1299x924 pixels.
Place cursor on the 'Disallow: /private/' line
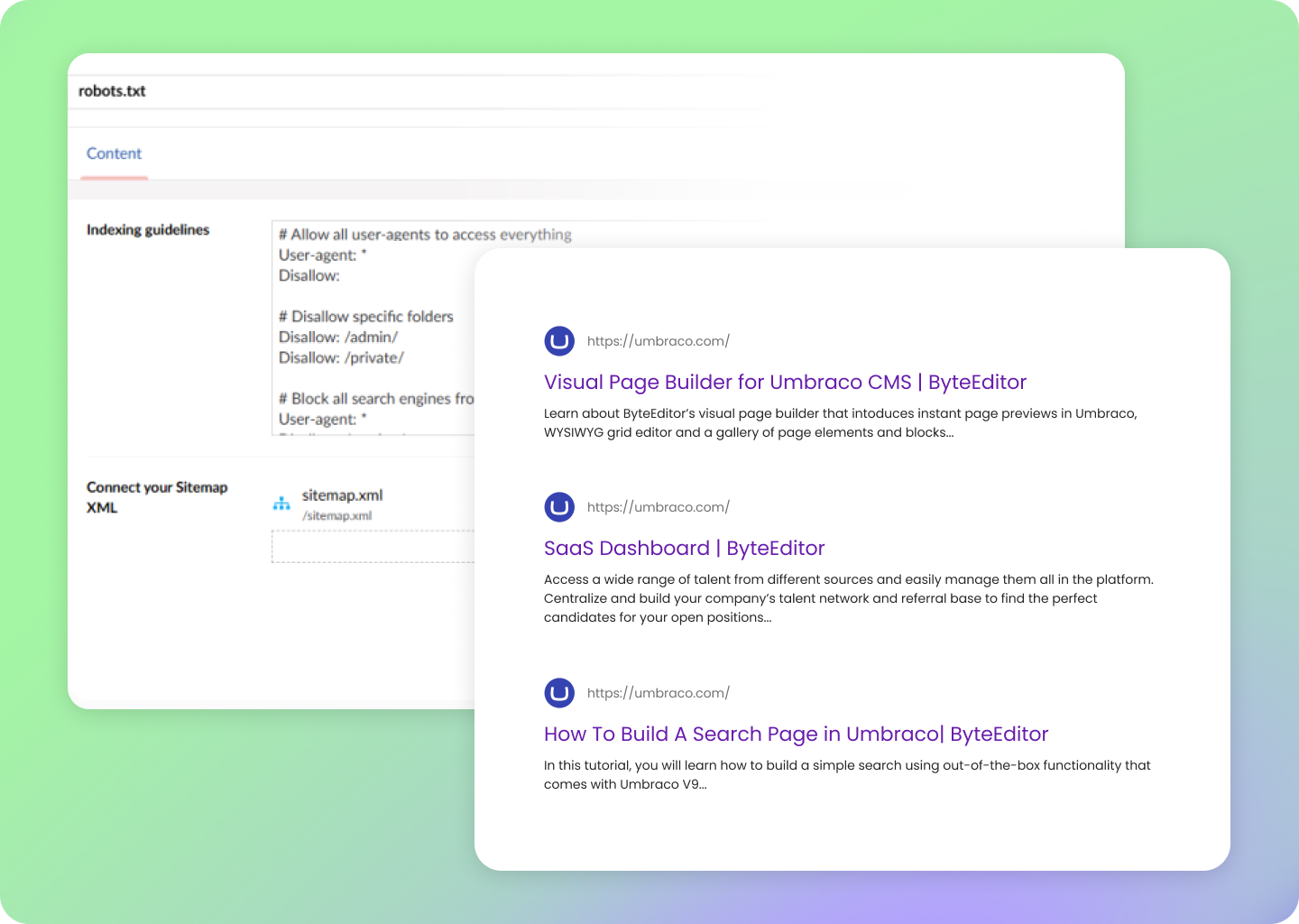tap(342, 357)
